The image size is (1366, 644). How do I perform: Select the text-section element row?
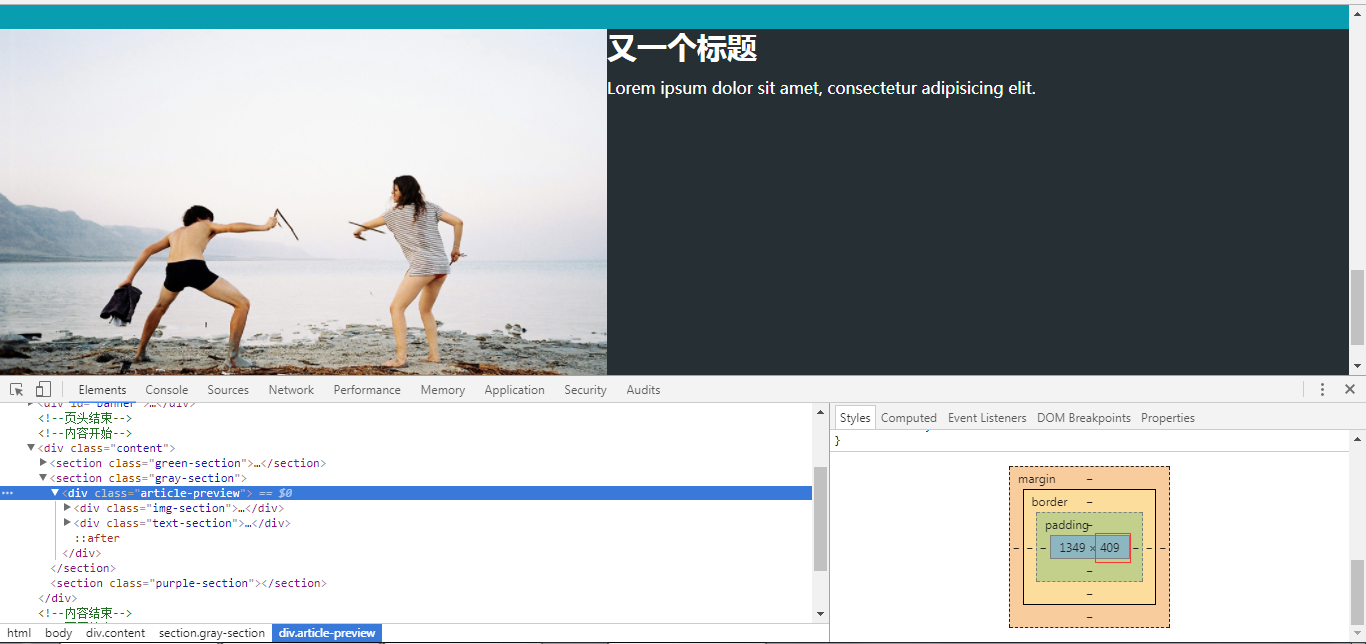[405, 523]
